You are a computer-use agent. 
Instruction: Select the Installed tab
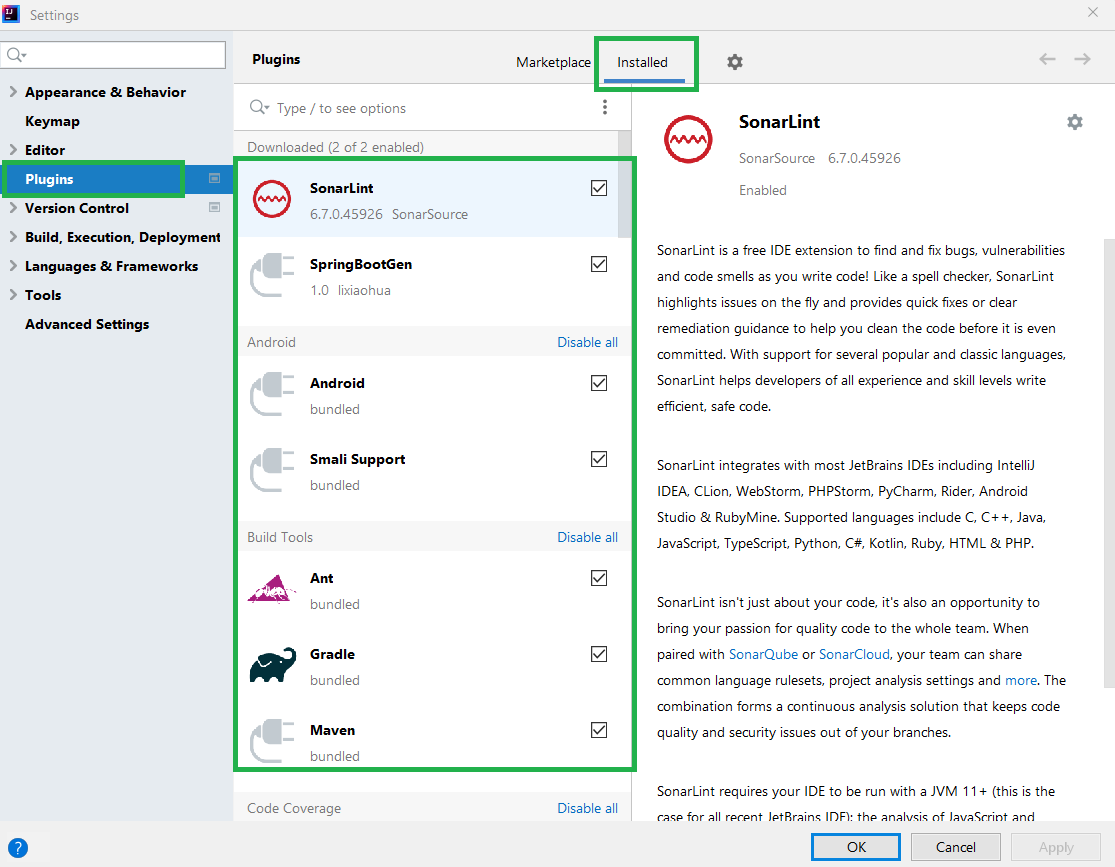pos(642,62)
